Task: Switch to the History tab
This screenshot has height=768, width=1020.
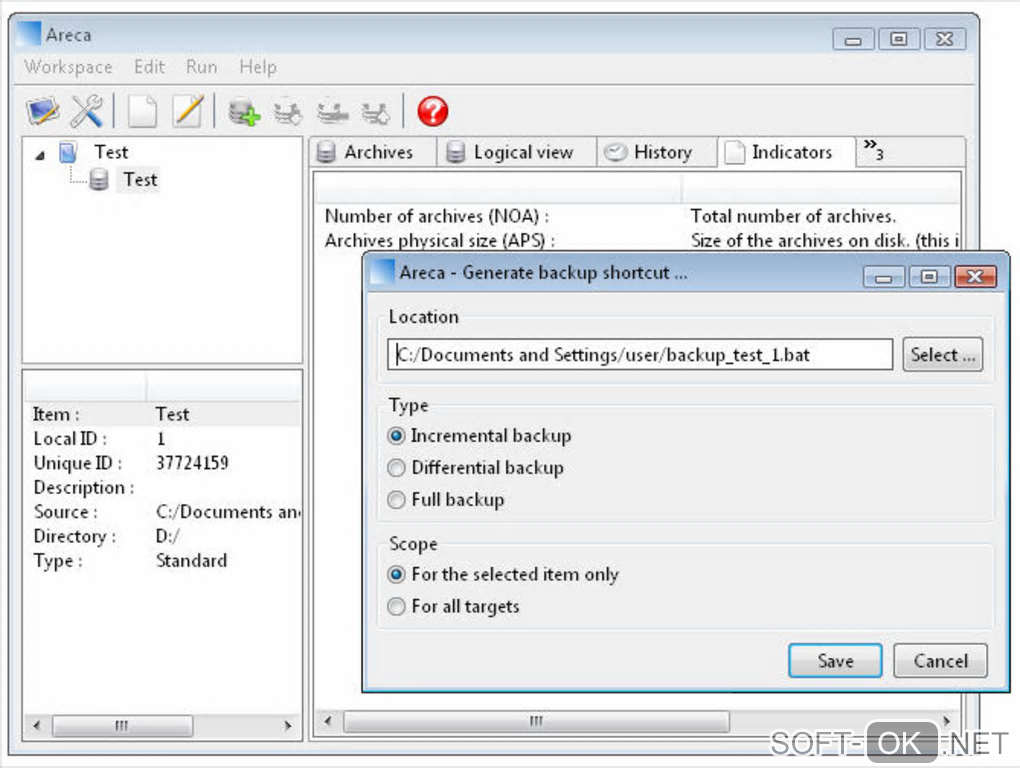Action: coord(657,152)
